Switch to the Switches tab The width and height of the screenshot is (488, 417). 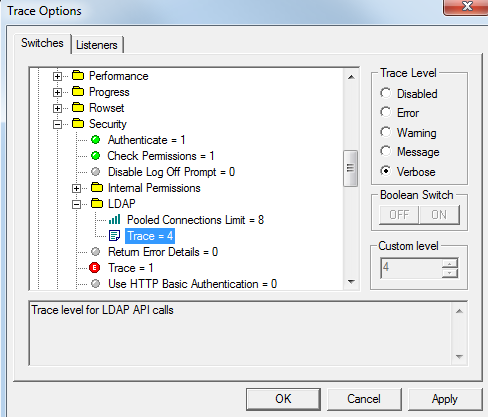click(42, 43)
